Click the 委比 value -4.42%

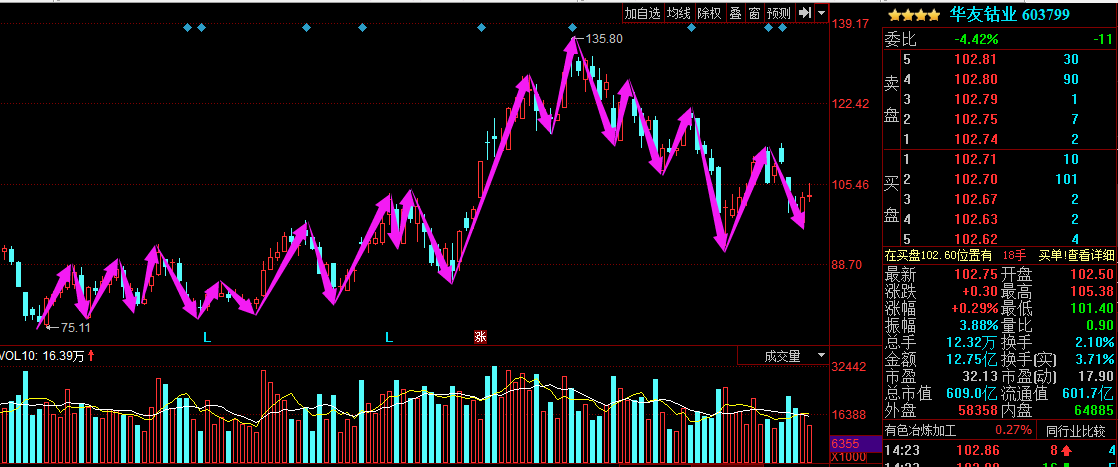pos(977,39)
